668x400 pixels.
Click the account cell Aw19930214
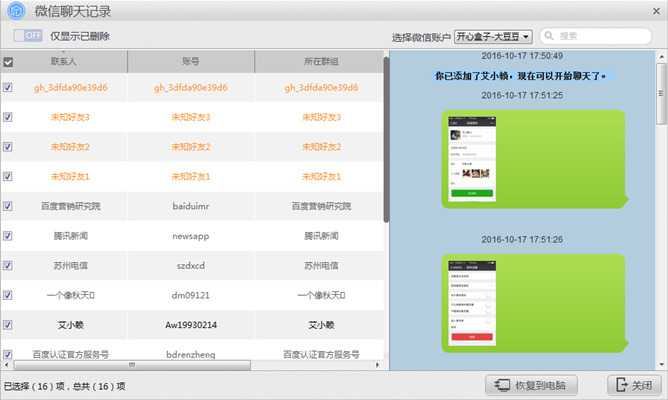coord(191,325)
